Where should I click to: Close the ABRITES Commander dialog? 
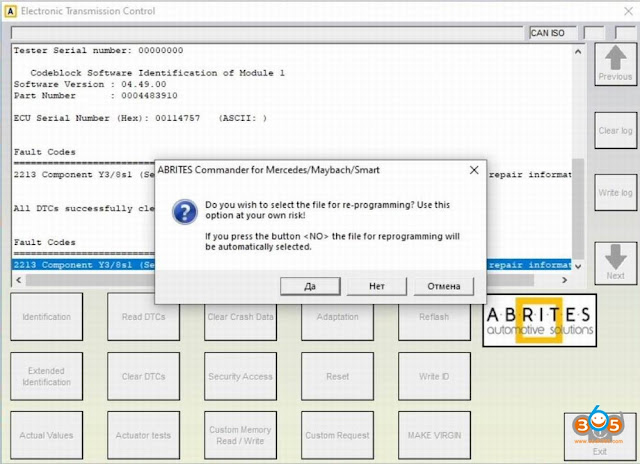pyautogui.click(x=474, y=170)
